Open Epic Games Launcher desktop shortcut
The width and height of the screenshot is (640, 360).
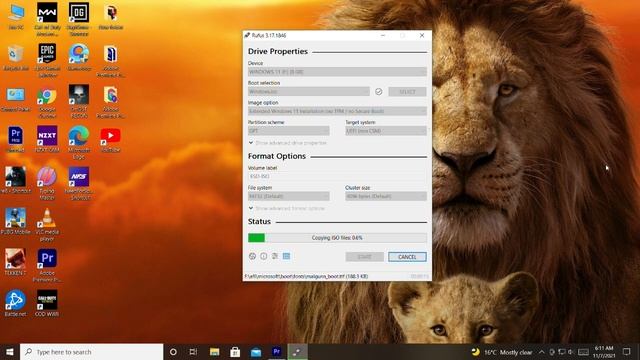pos(47,60)
